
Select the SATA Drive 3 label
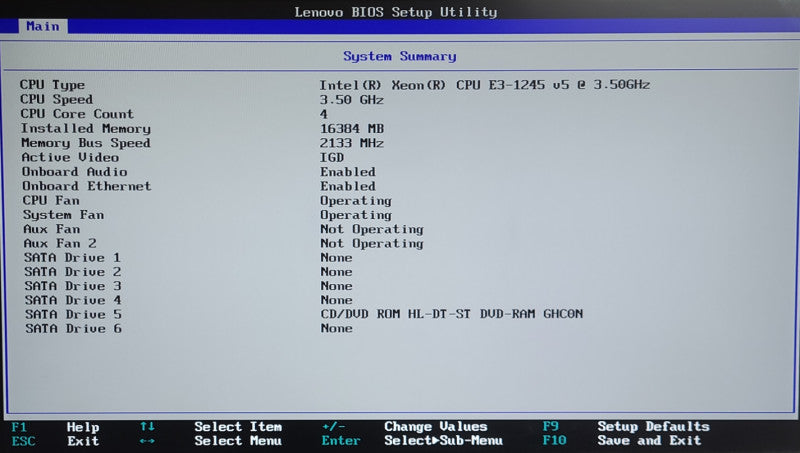tap(72, 286)
